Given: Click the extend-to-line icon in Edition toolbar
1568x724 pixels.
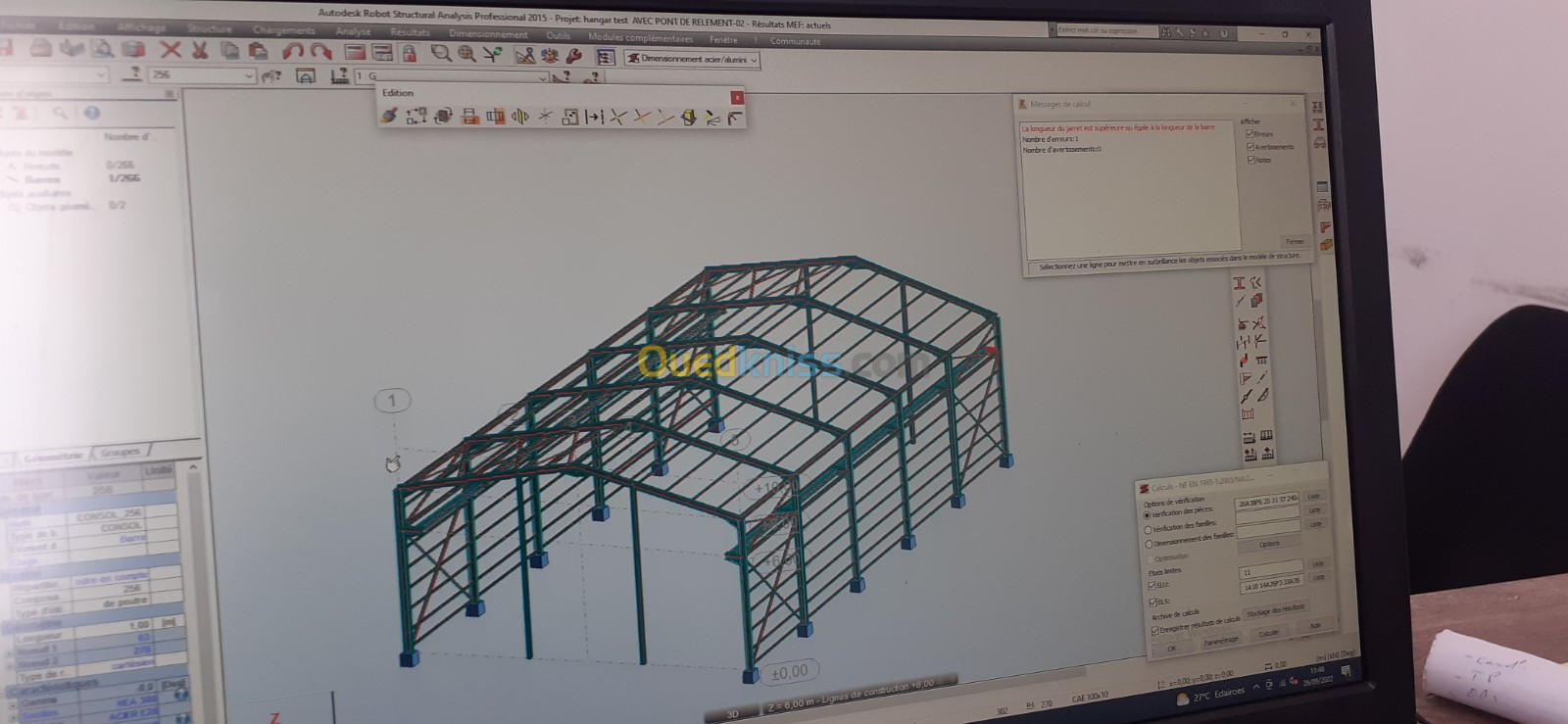Looking at the screenshot, I should [594, 117].
